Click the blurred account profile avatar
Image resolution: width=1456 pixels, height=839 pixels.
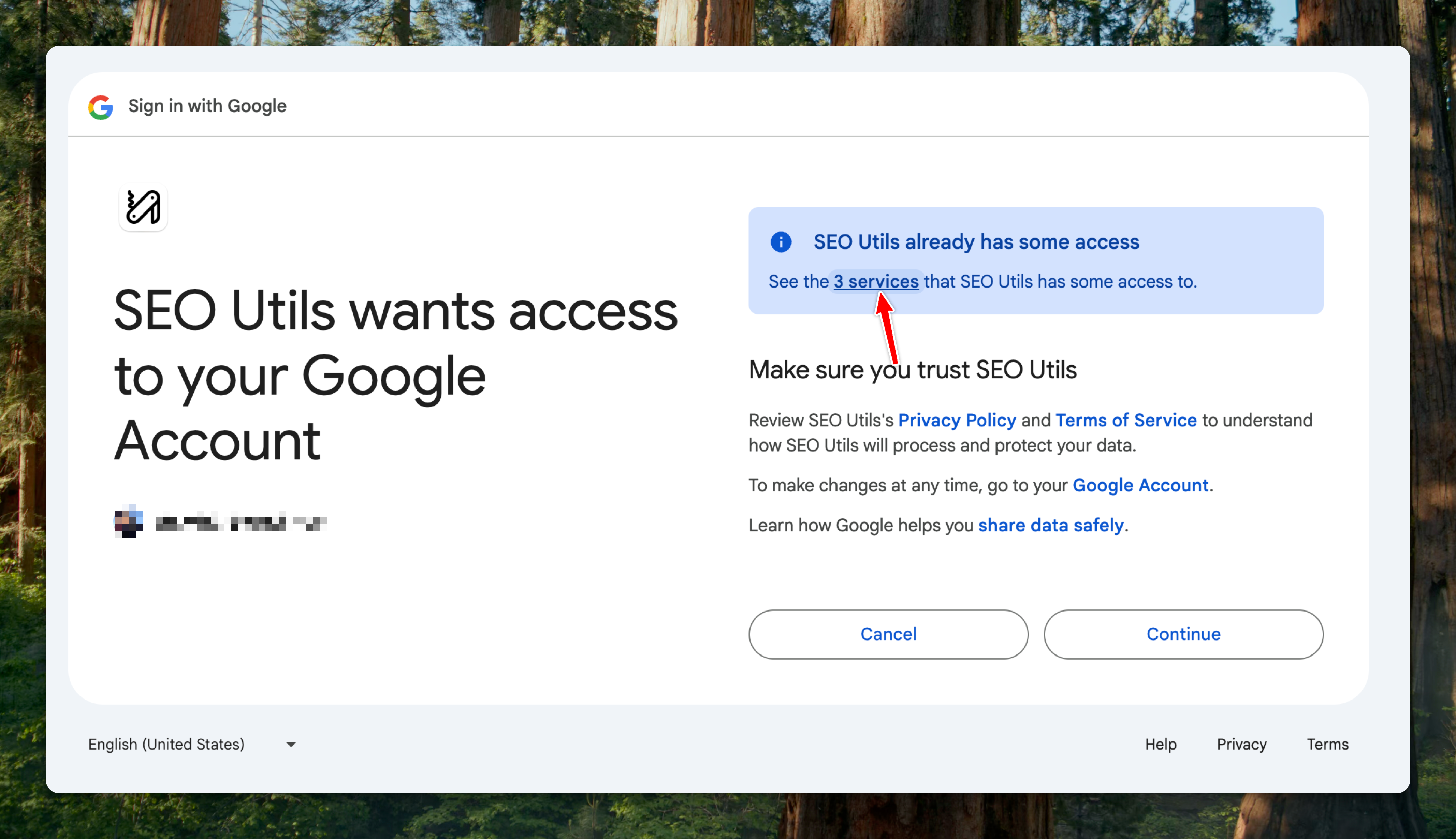click(x=128, y=521)
